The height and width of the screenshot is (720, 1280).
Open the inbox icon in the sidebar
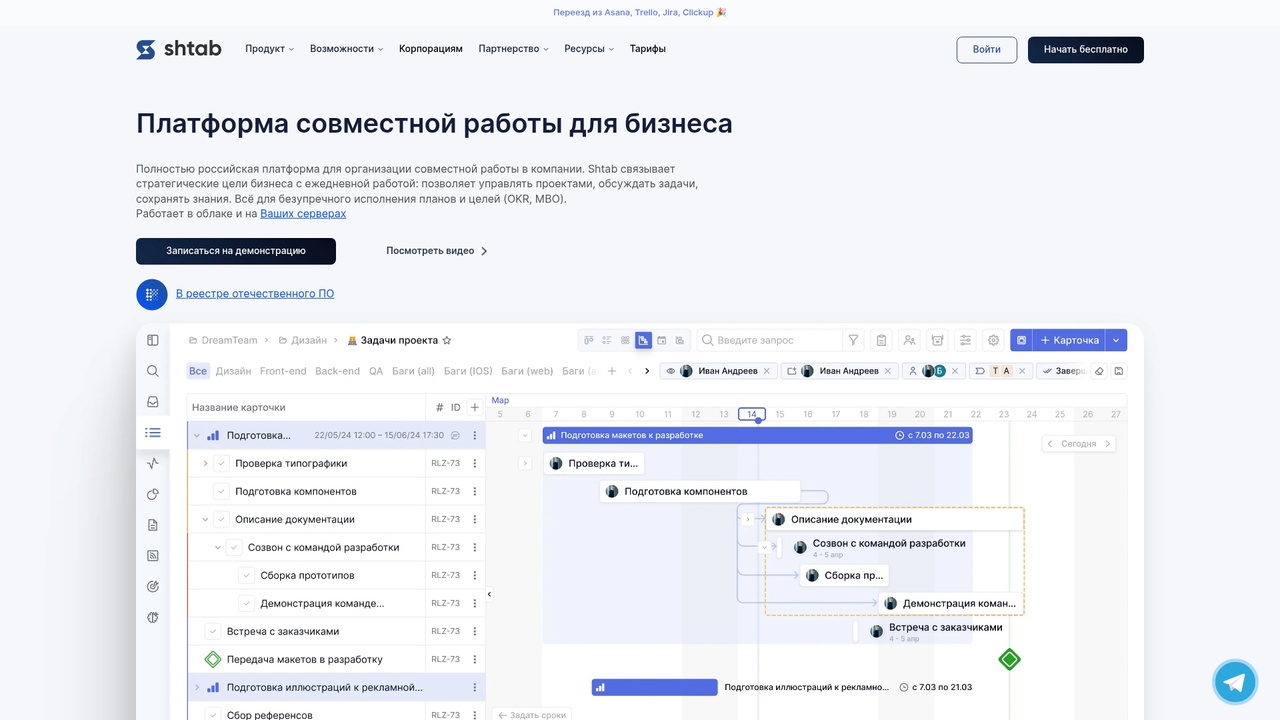click(x=152, y=401)
